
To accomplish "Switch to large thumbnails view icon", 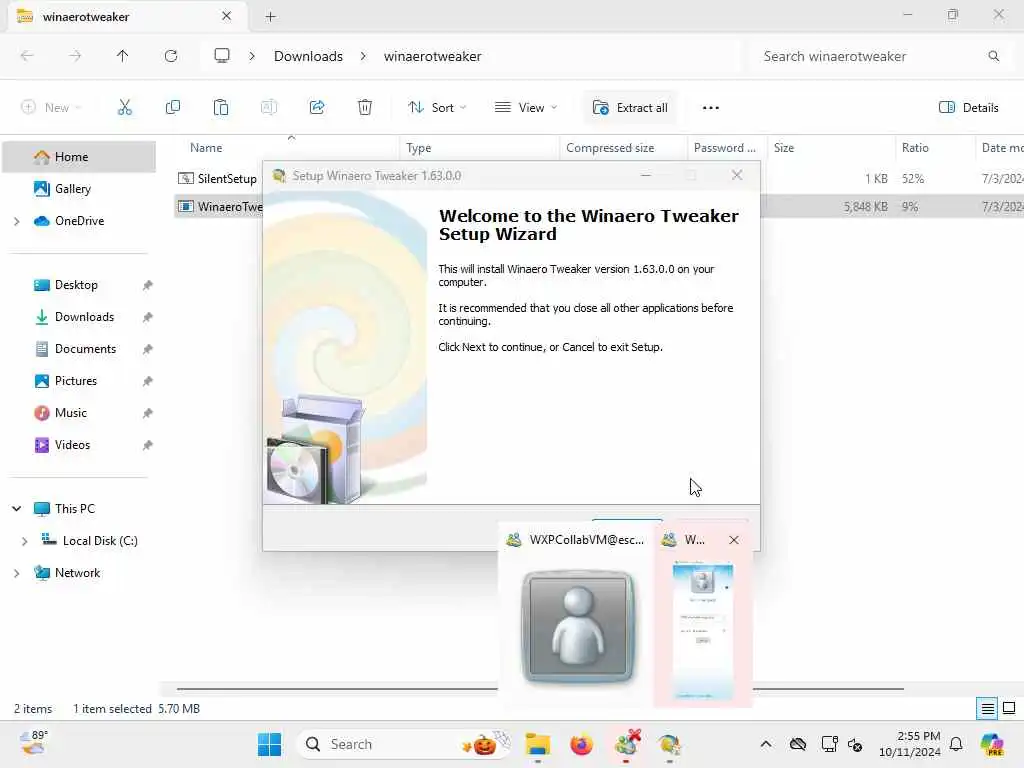I will click(1009, 709).
